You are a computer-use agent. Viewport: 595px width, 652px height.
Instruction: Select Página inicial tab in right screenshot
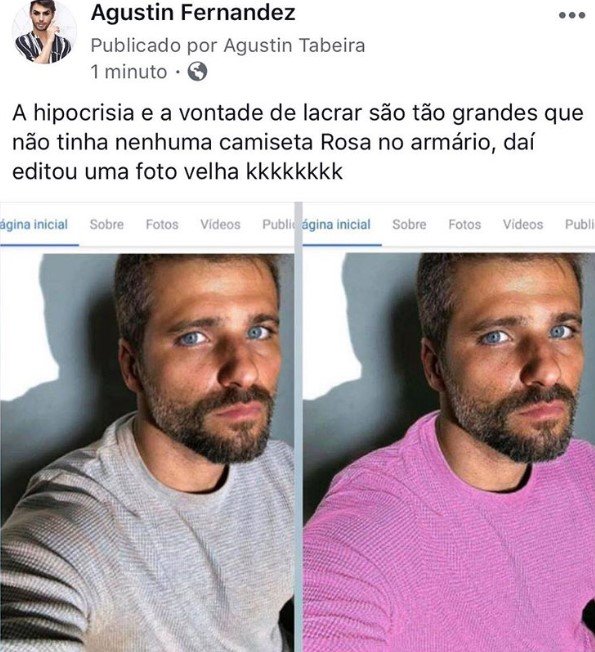coord(336,225)
